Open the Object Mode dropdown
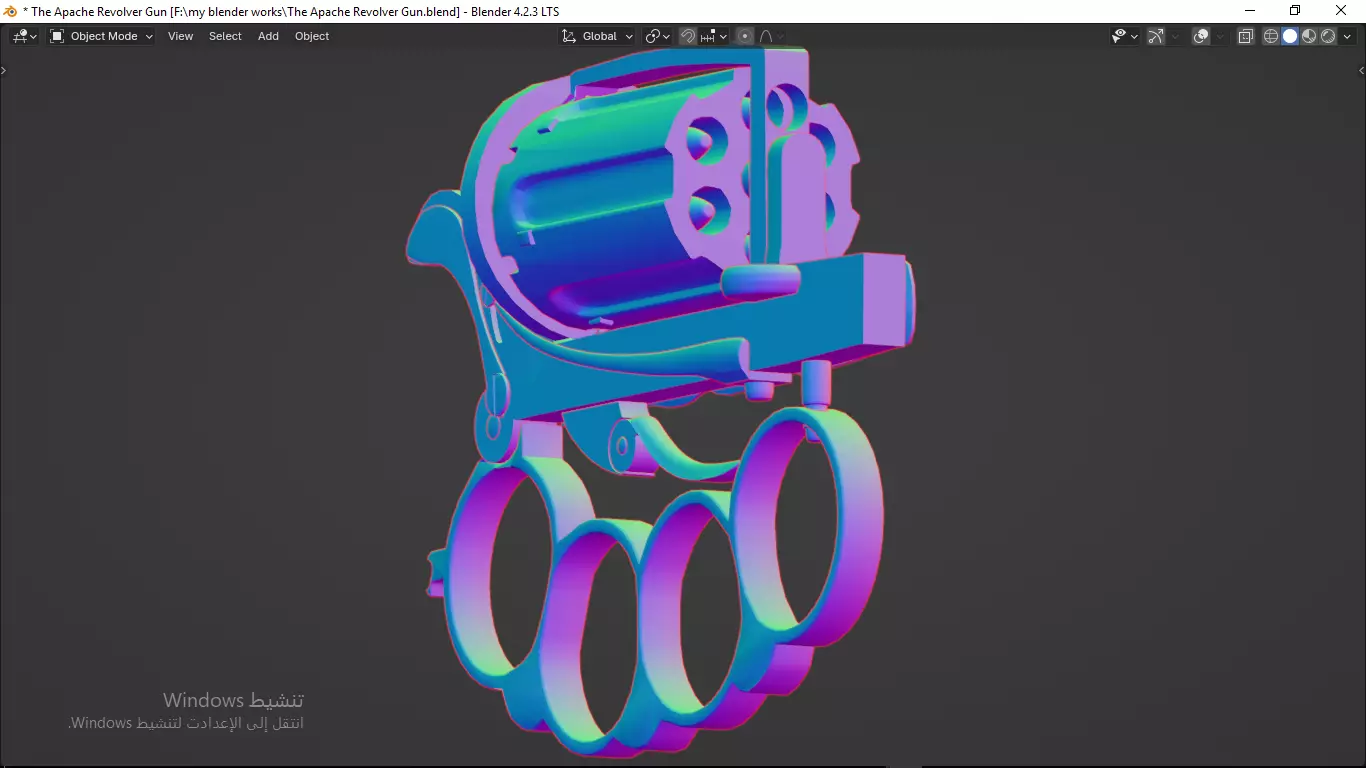1366x768 pixels. point(101,36)
